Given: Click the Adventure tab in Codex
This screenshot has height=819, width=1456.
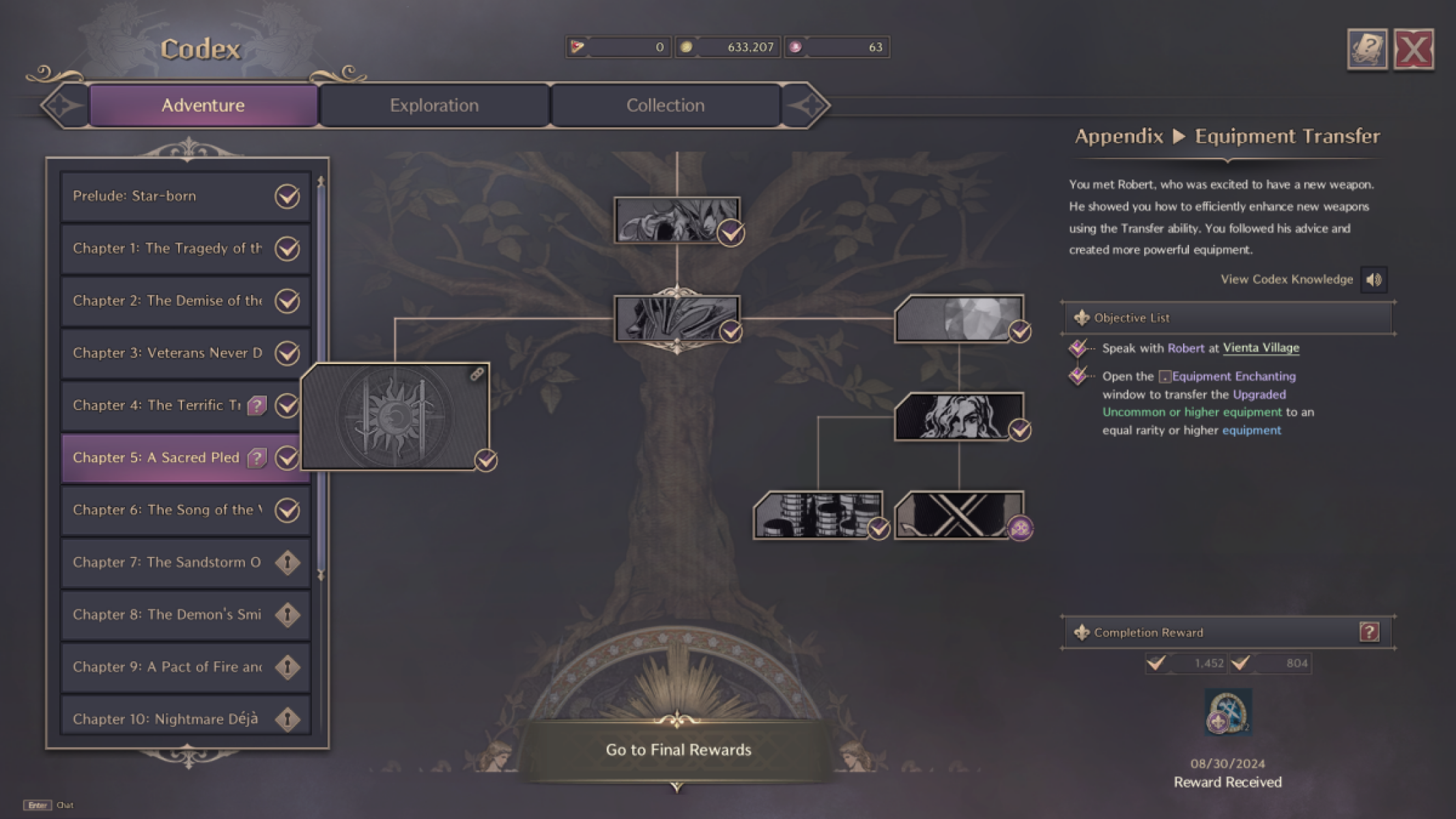Looking at the screenshot, I should tap(202, 104).
